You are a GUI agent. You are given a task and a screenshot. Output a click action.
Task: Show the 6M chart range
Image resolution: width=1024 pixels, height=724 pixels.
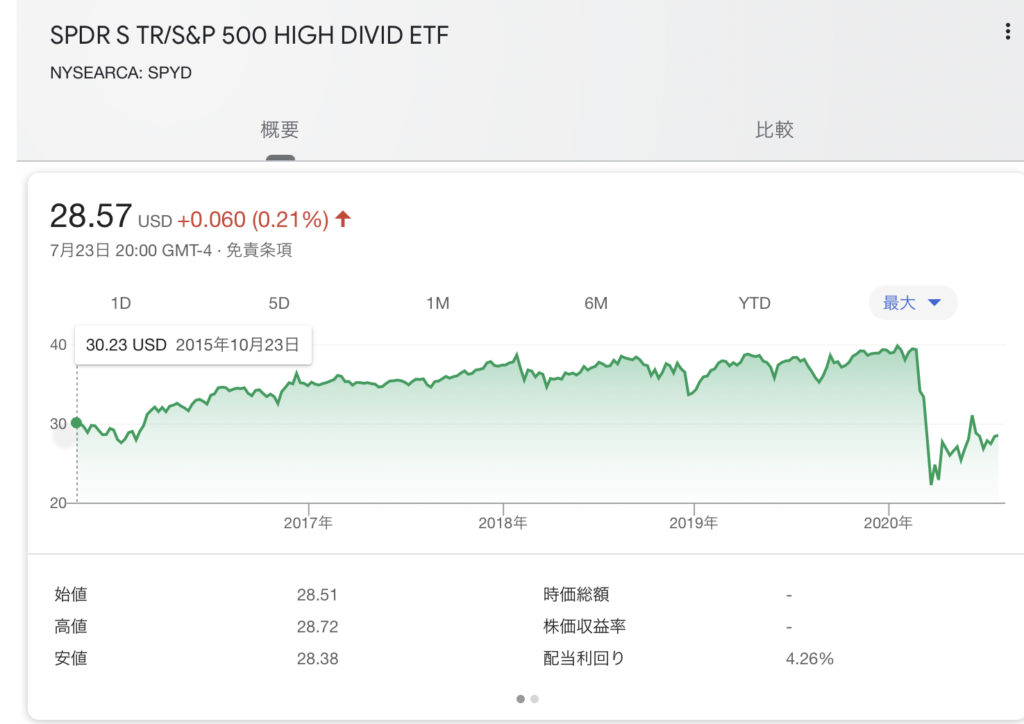[x=596, y=303]
